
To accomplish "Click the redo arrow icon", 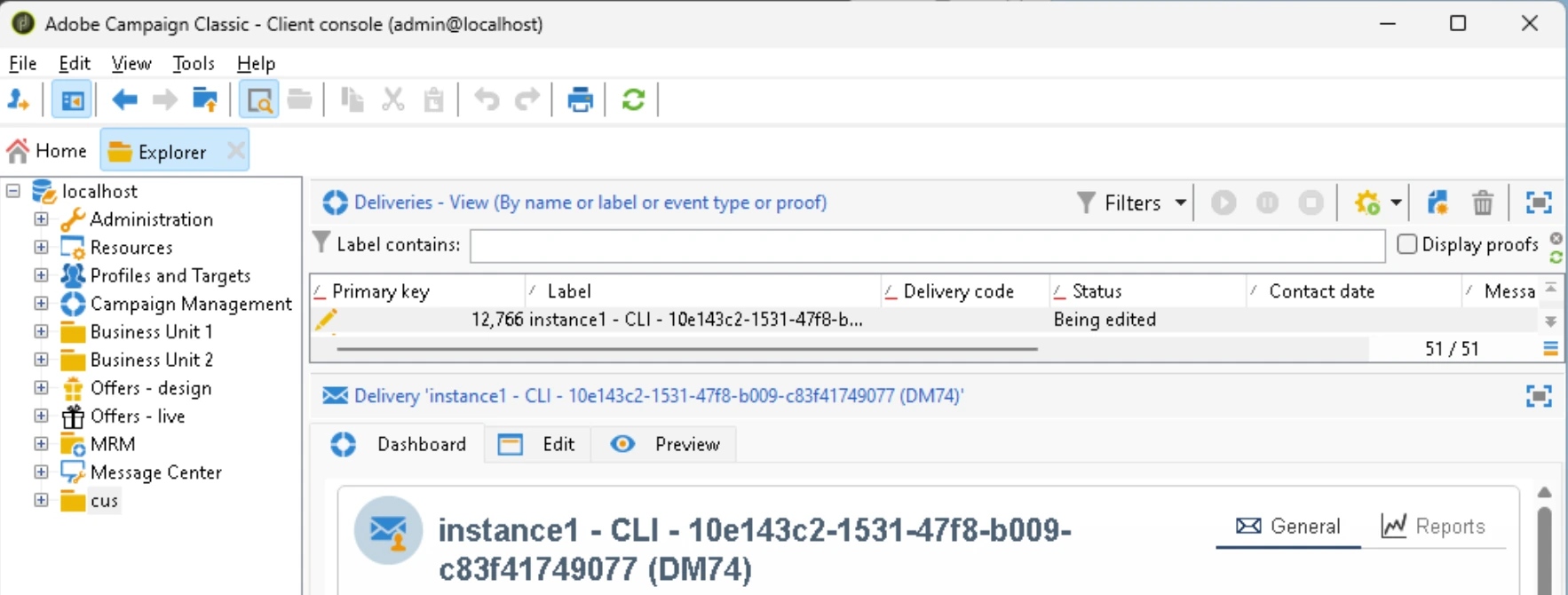I will point(527,99).
